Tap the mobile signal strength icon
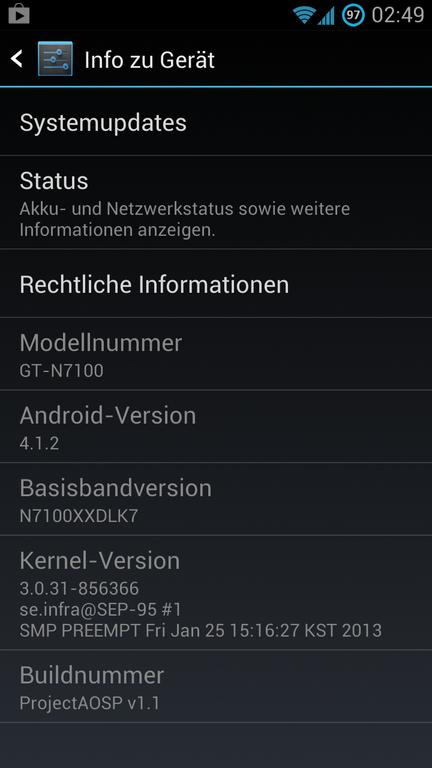Viewport: 432px width, 768px height. coord(326,15)
